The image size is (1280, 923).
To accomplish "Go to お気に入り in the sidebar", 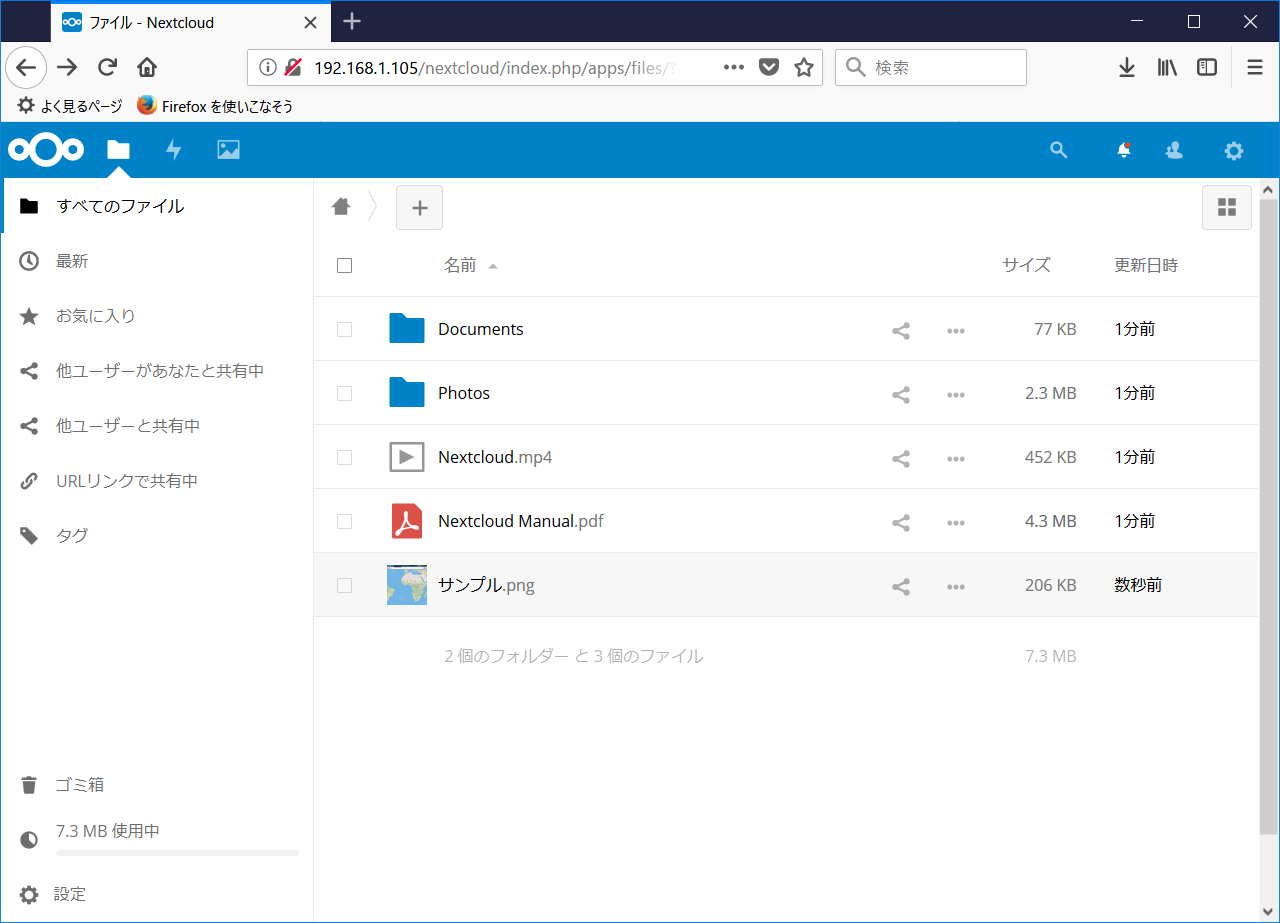I will pos(94,316).
